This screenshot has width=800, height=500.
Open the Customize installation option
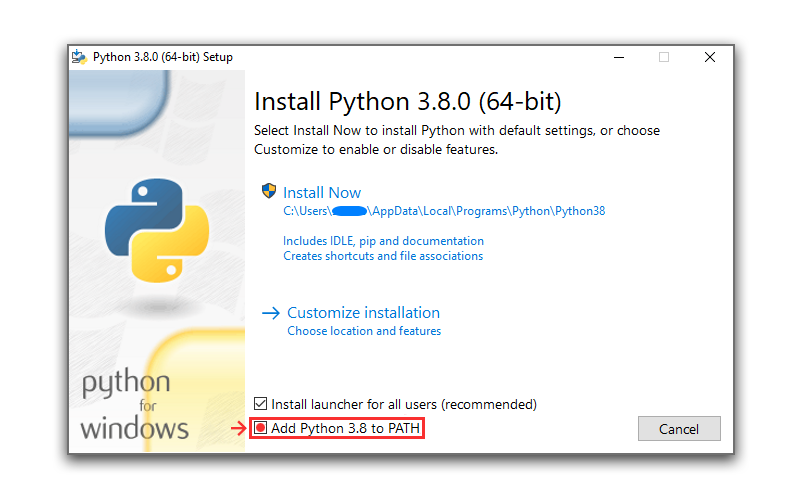(363, 313)
